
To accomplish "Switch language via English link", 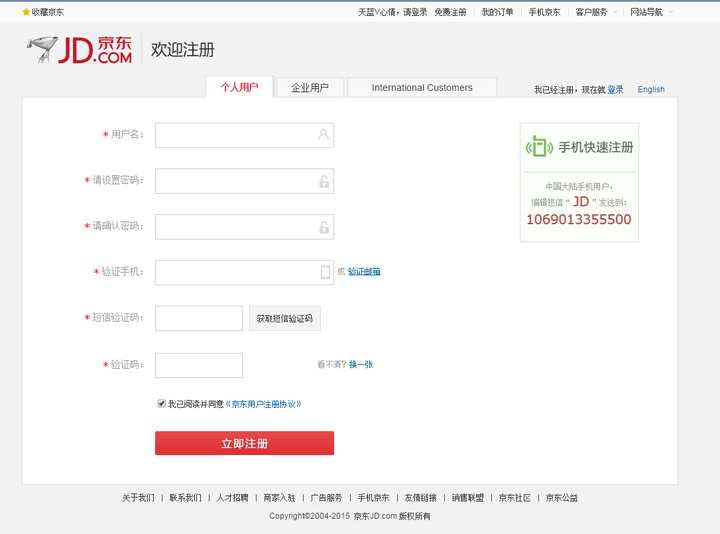I will tap(651, 89).
